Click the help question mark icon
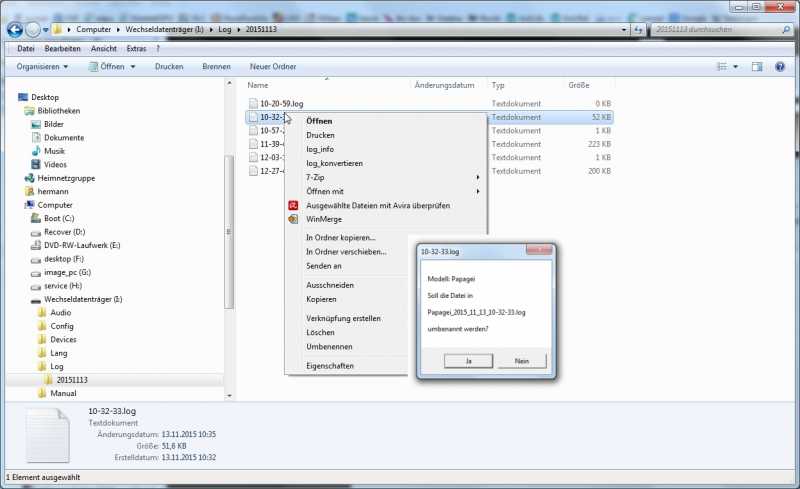This screenshot has height=489, width=800. pos(780,66)
